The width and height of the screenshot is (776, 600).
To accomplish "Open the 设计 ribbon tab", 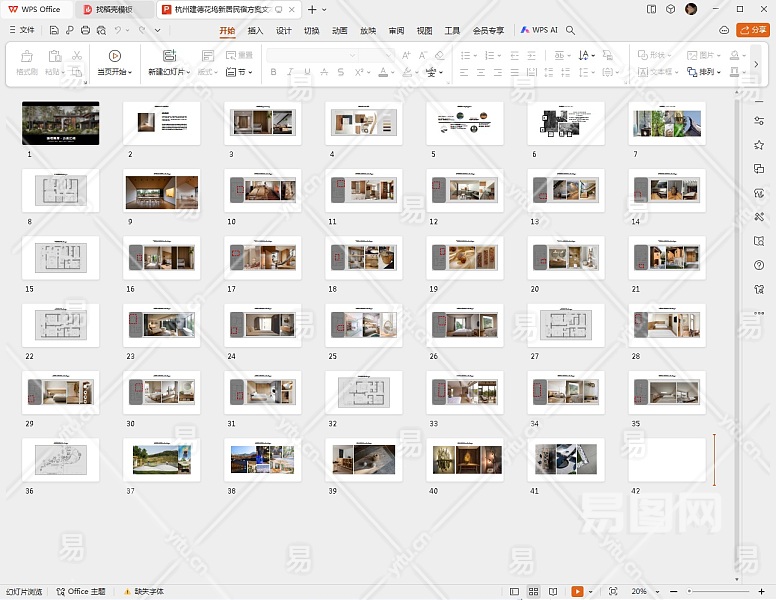I will point(283,31).
